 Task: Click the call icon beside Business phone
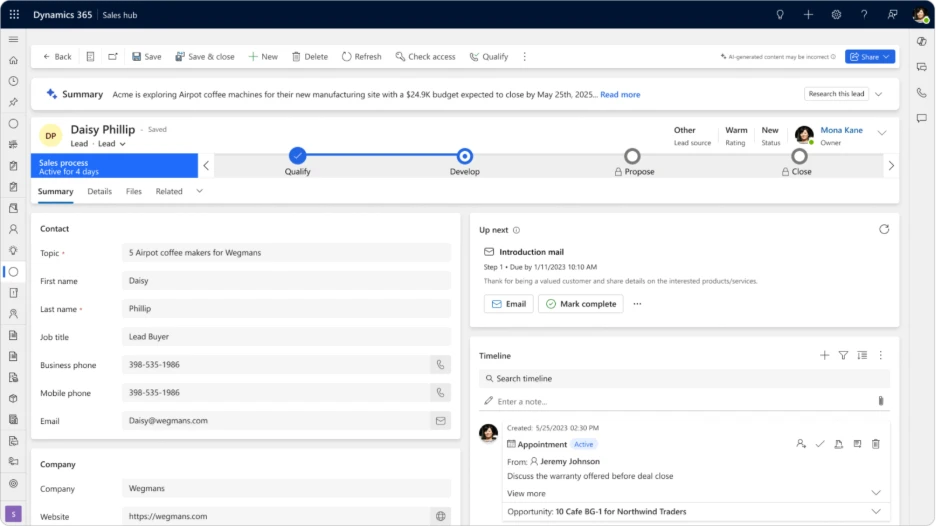point(439,365)
